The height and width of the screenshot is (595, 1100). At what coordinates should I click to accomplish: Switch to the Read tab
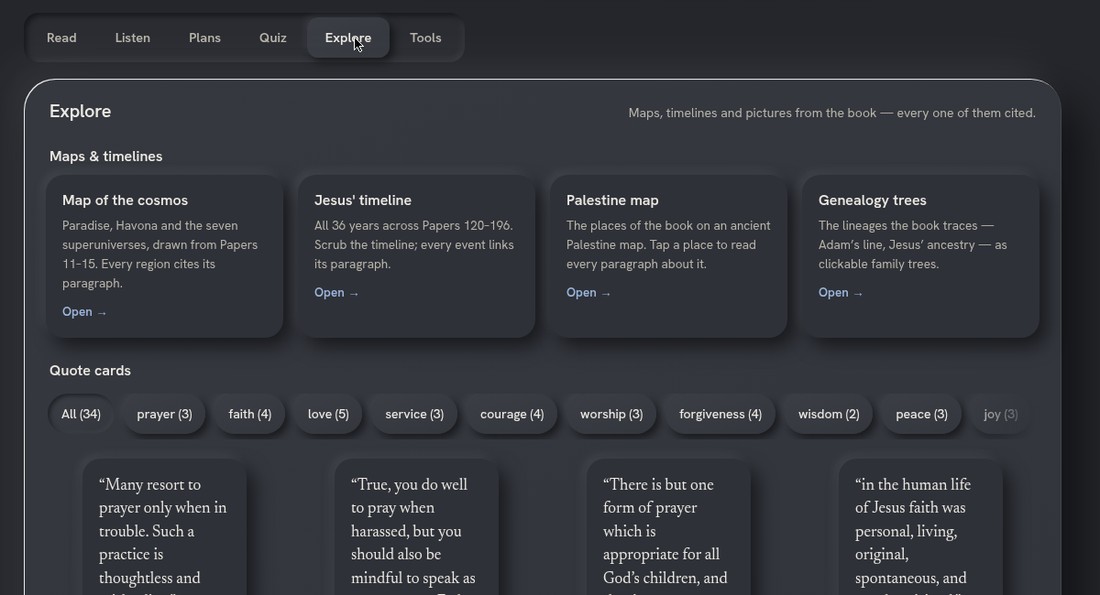(62, 38)
